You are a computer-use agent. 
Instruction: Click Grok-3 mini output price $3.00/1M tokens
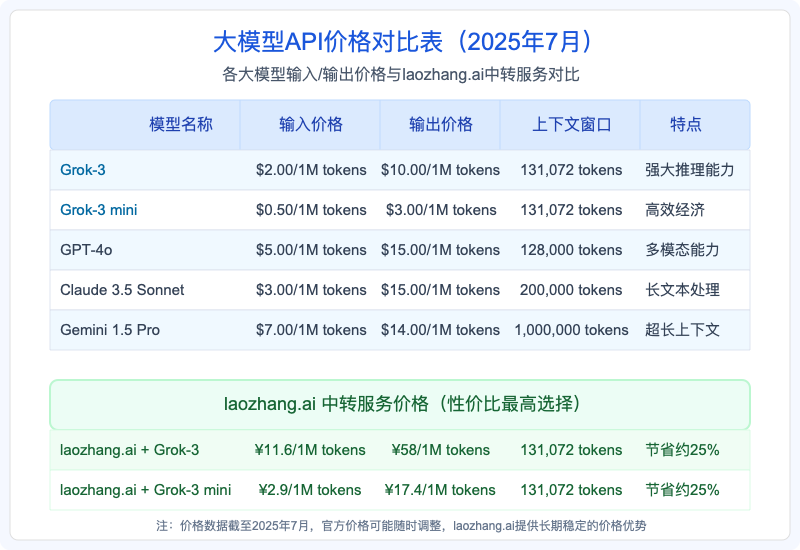(x=441, y=210)
